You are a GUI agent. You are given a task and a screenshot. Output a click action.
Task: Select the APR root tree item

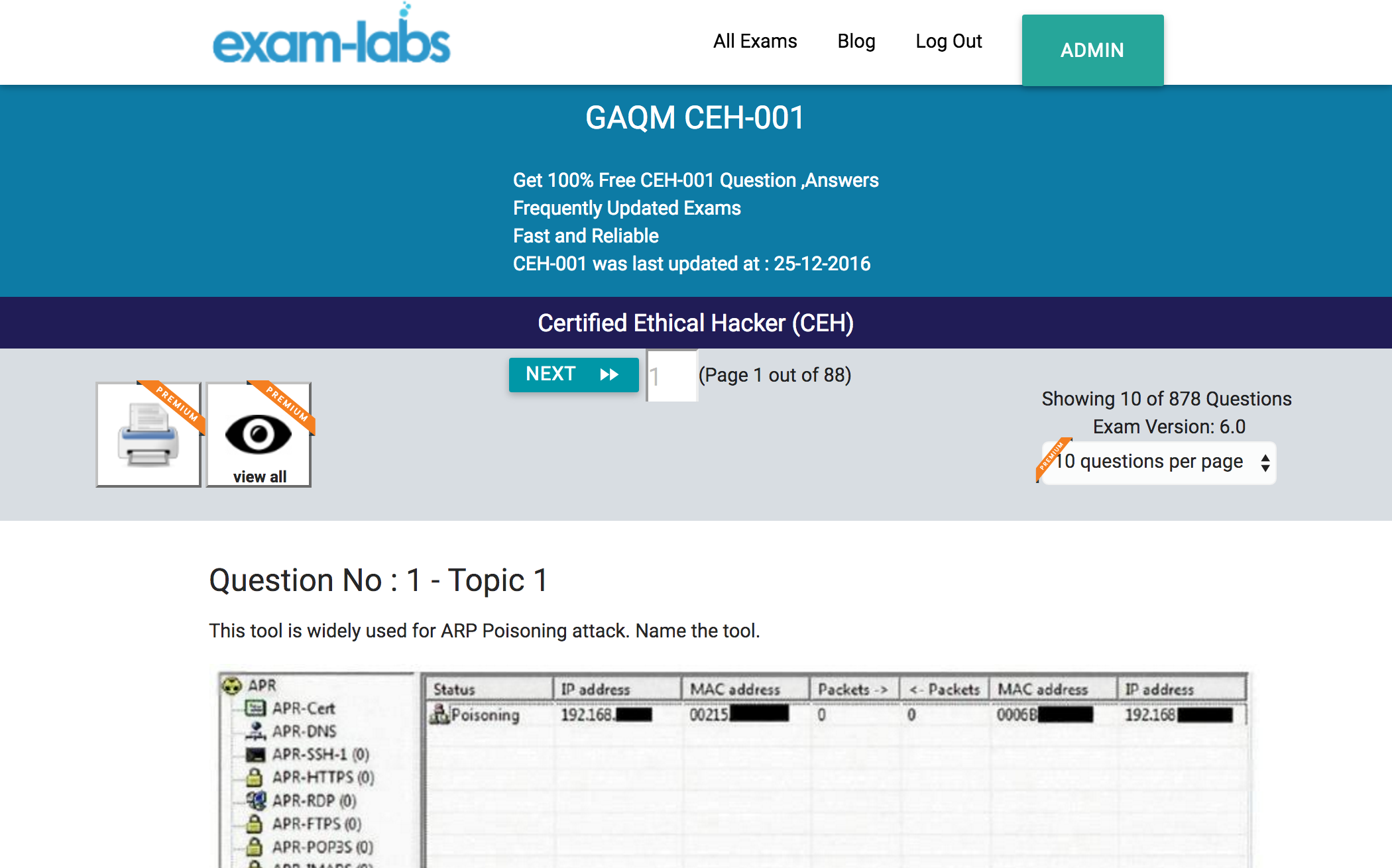tap(262, 685)
